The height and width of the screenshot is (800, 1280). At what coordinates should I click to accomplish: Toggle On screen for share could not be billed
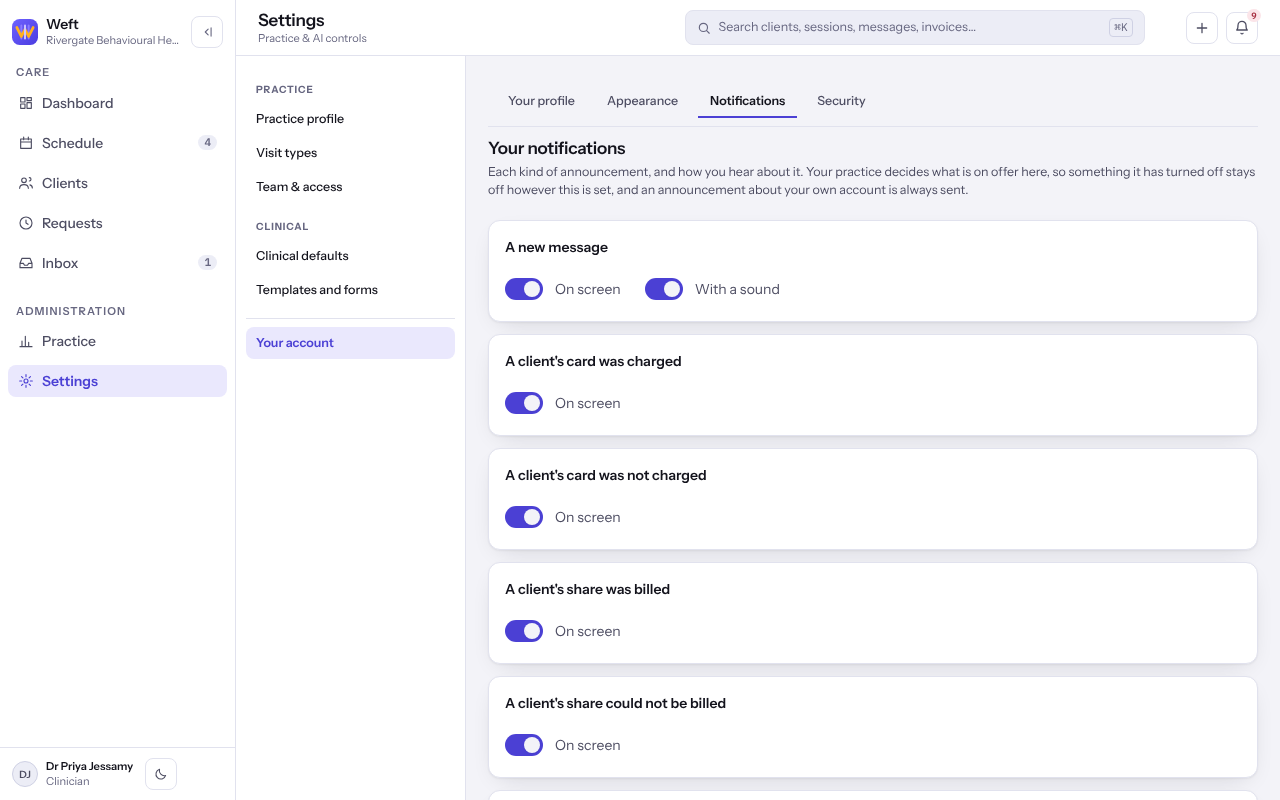524,745
